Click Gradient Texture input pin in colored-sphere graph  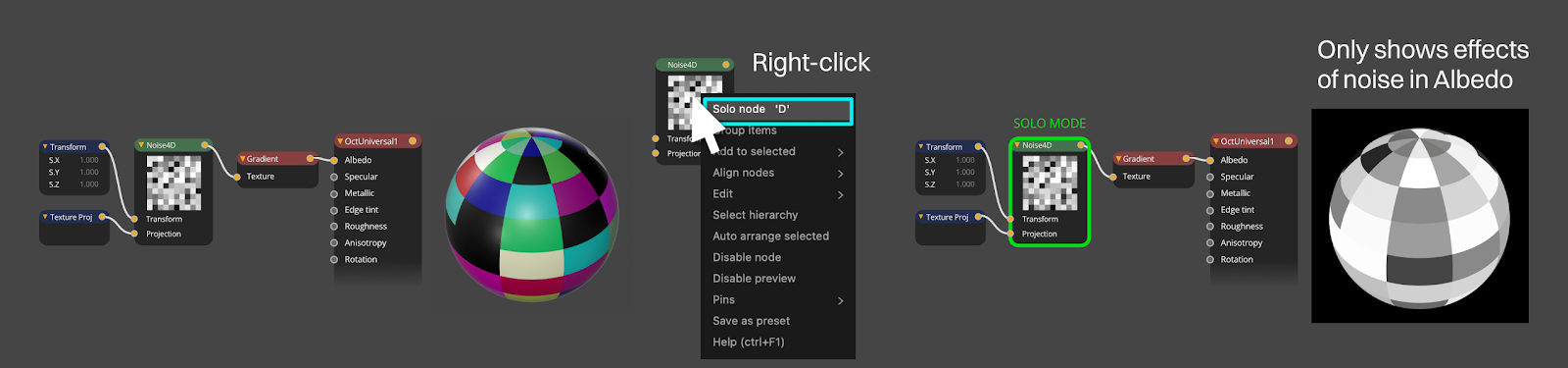tap(237, 177)
